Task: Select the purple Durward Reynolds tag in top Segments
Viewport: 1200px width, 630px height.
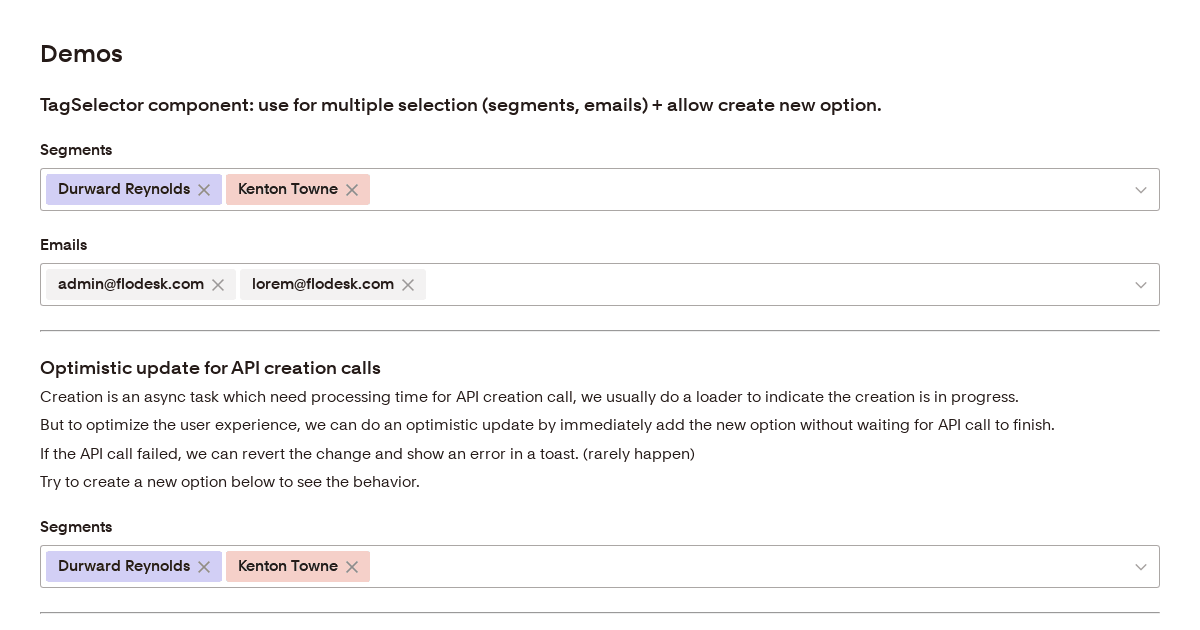Action: click(x=123, y=190)
